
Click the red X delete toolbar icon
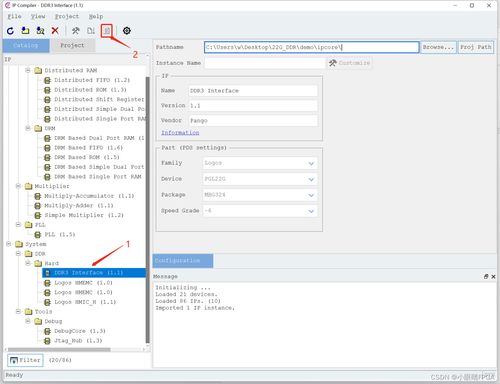(55, 31)
